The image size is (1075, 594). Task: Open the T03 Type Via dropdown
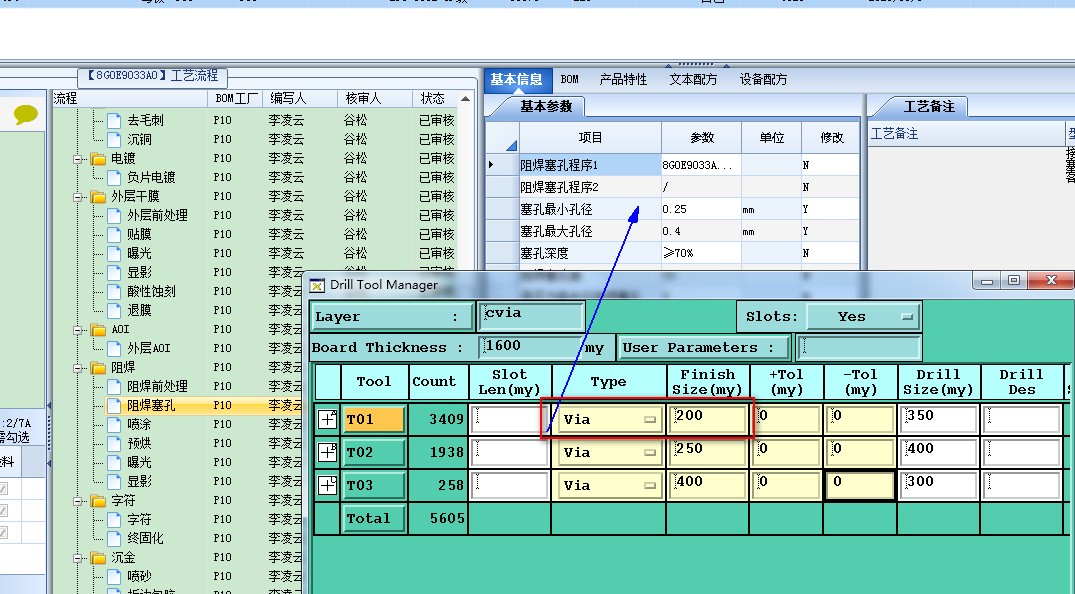[x=609, y=485]
